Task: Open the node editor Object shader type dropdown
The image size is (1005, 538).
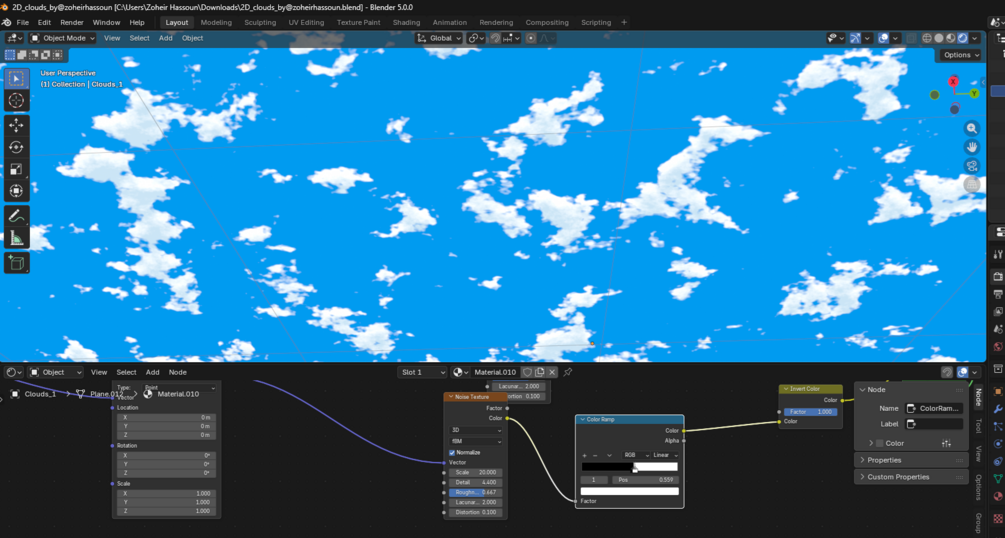Action: pos(56,372)
